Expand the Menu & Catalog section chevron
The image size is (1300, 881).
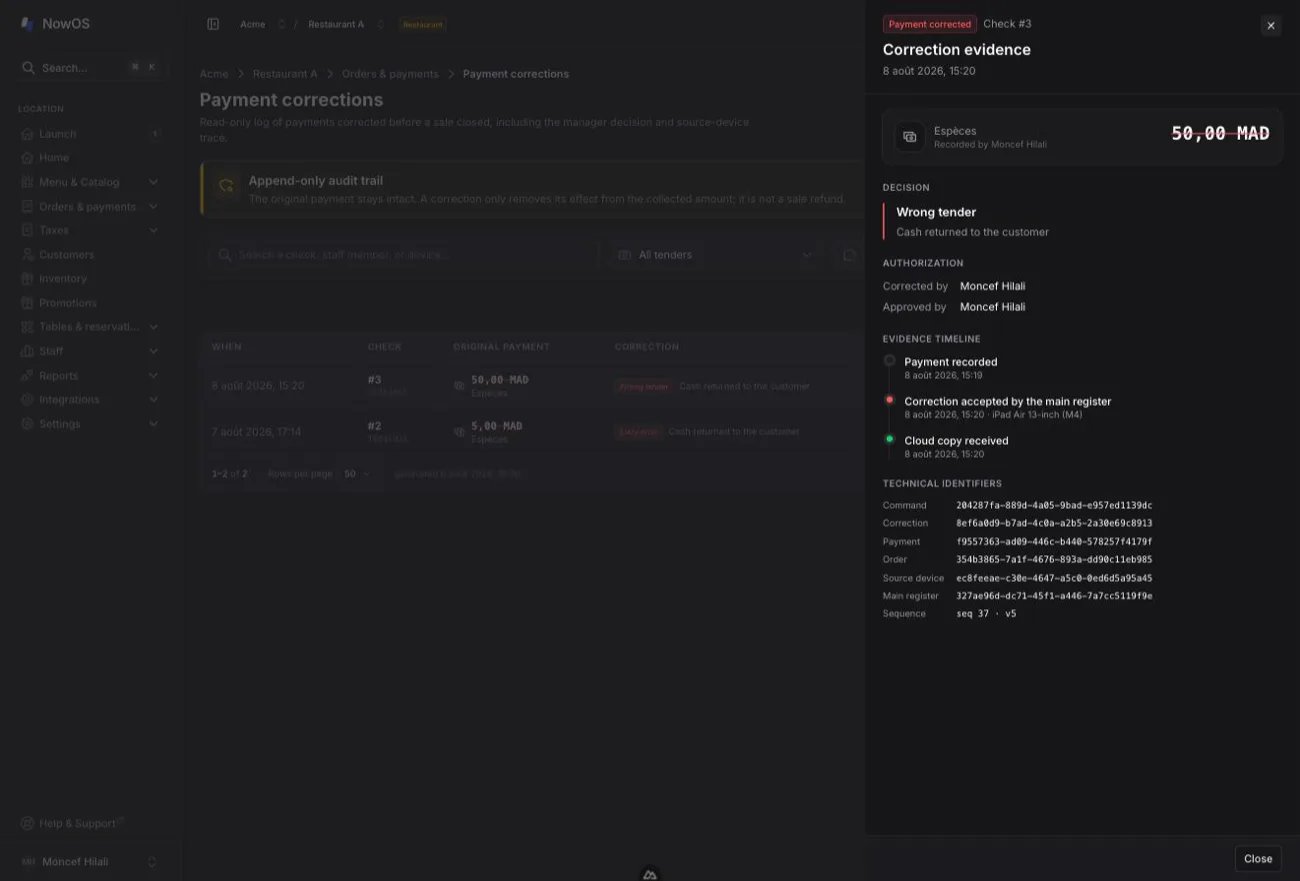tap(153, 182)
